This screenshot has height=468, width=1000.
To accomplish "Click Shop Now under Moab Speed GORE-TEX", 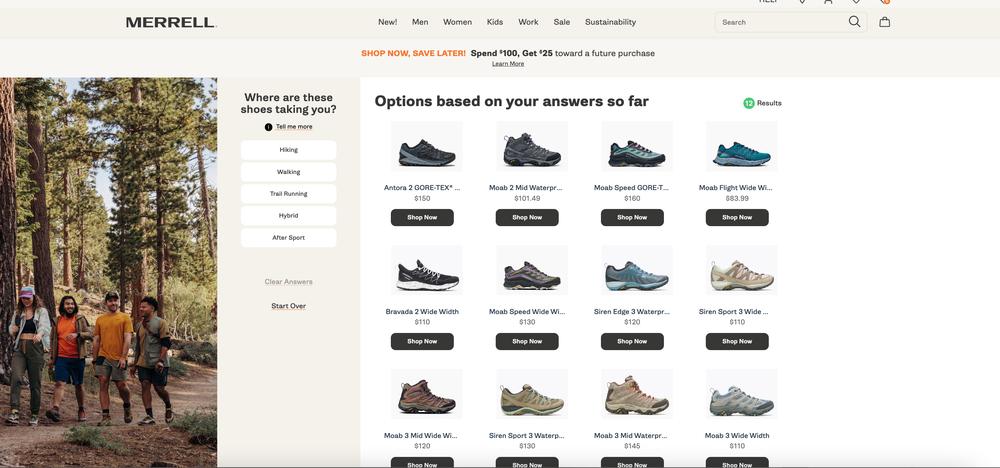I will pyautogui.click(x=632, y=217).
